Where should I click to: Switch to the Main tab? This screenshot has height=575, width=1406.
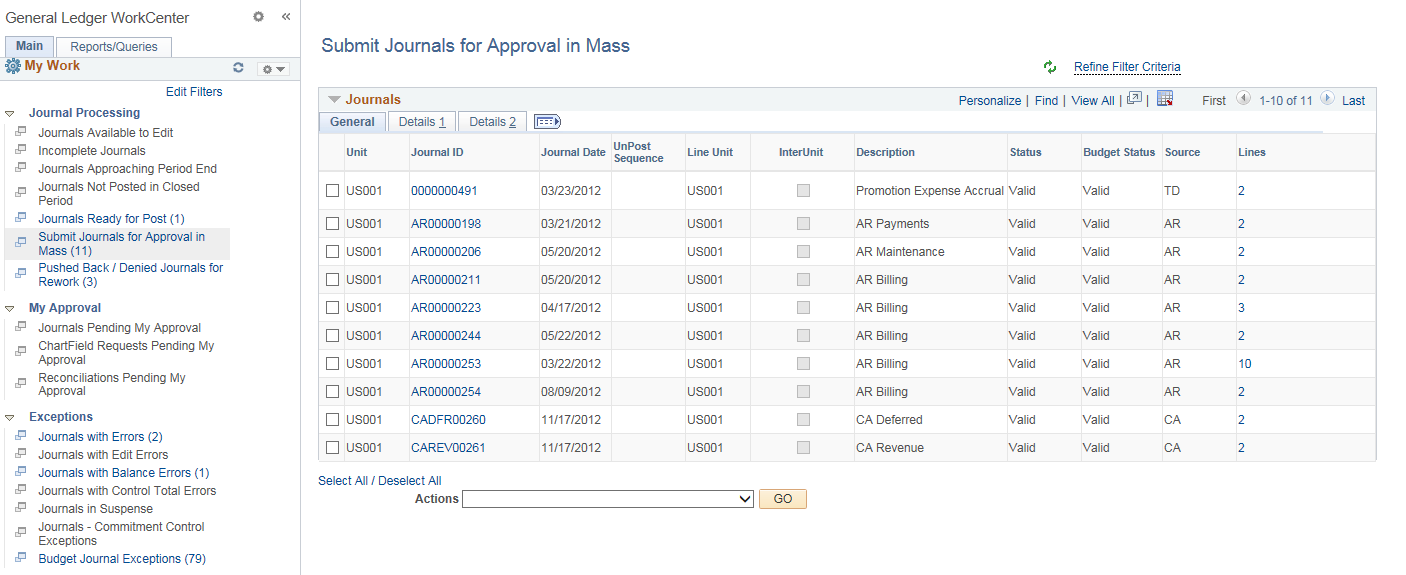pyautogui.click(x=30, y=46)
